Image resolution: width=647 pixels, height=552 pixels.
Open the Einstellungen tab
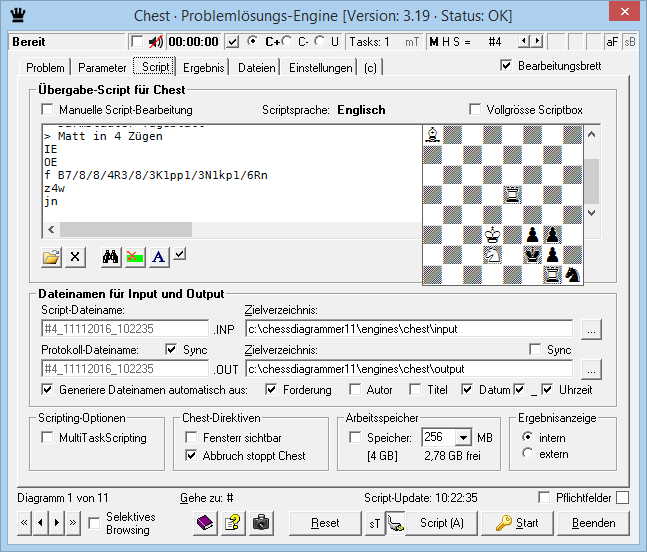click(321, 67)
